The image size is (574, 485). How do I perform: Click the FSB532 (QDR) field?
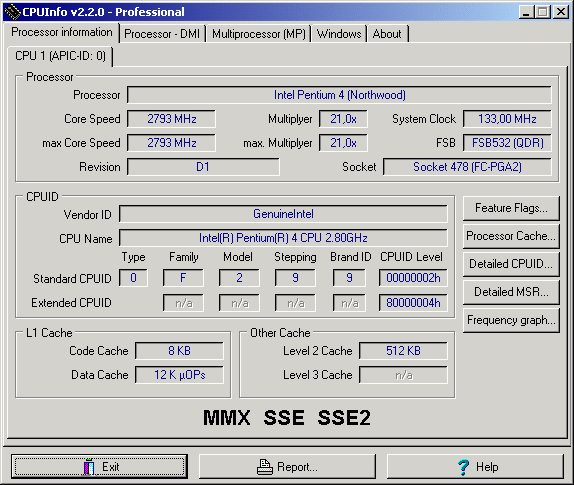[507, 143]
